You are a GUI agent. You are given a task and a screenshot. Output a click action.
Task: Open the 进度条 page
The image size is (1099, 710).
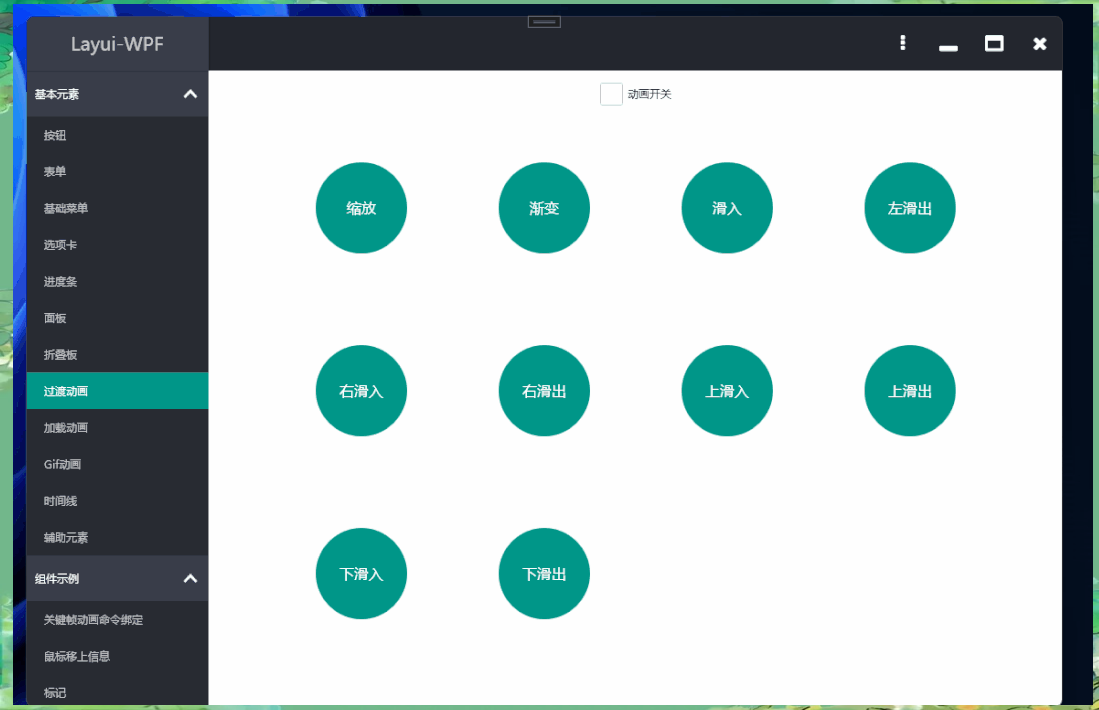click(x=118, y=282)
